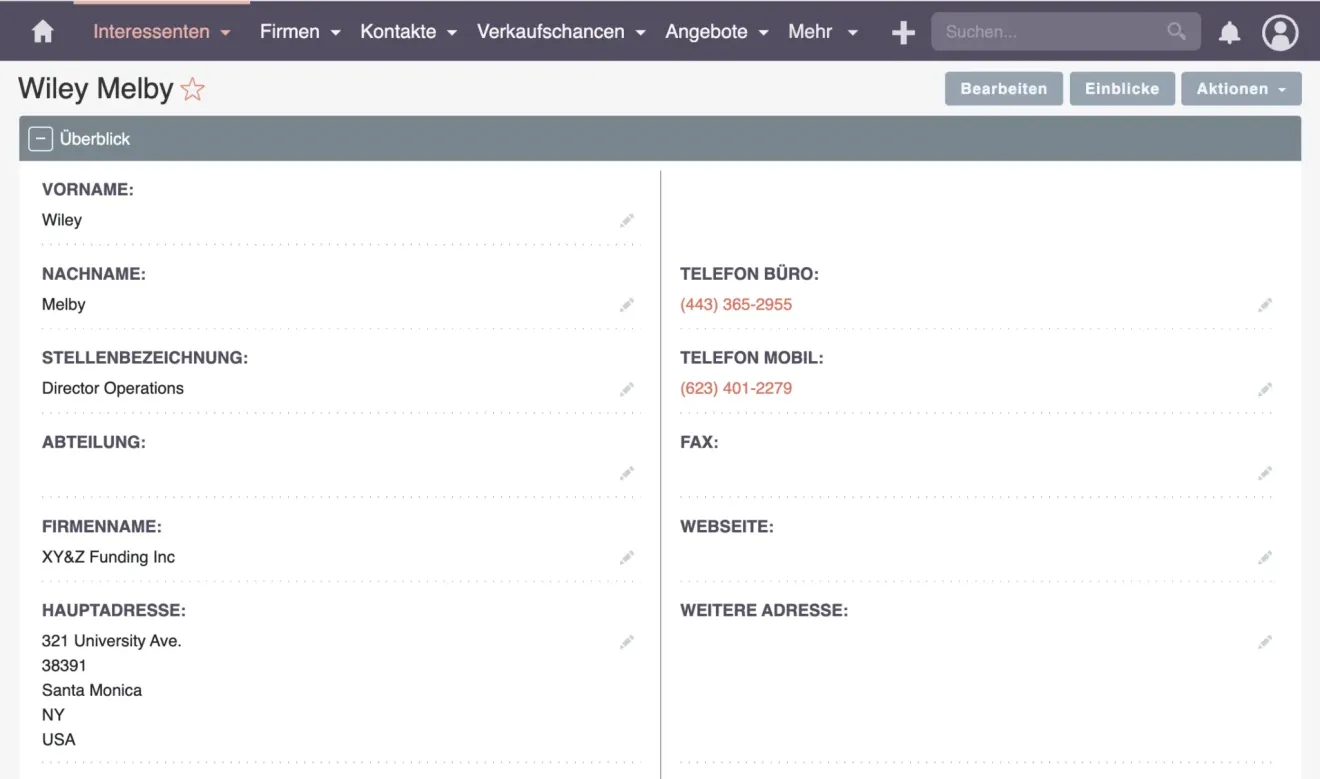Screen dimensions: 1320x779
Task: Call the mobile number (623) 401-2279
Action: click(x=735, y=388)
